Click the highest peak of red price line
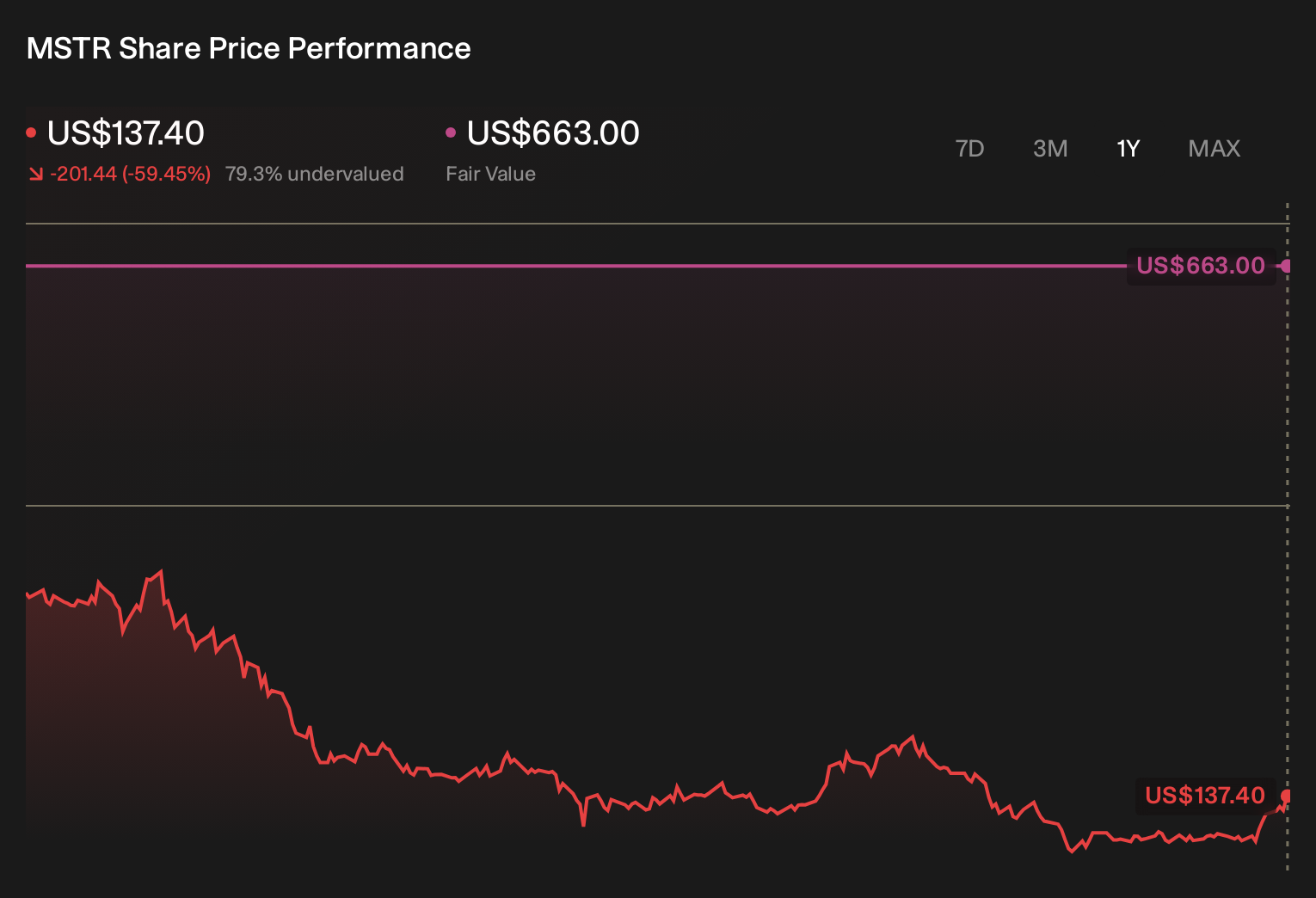The width and height of the screenshot is (1316, 898). (x=160, y=572)
